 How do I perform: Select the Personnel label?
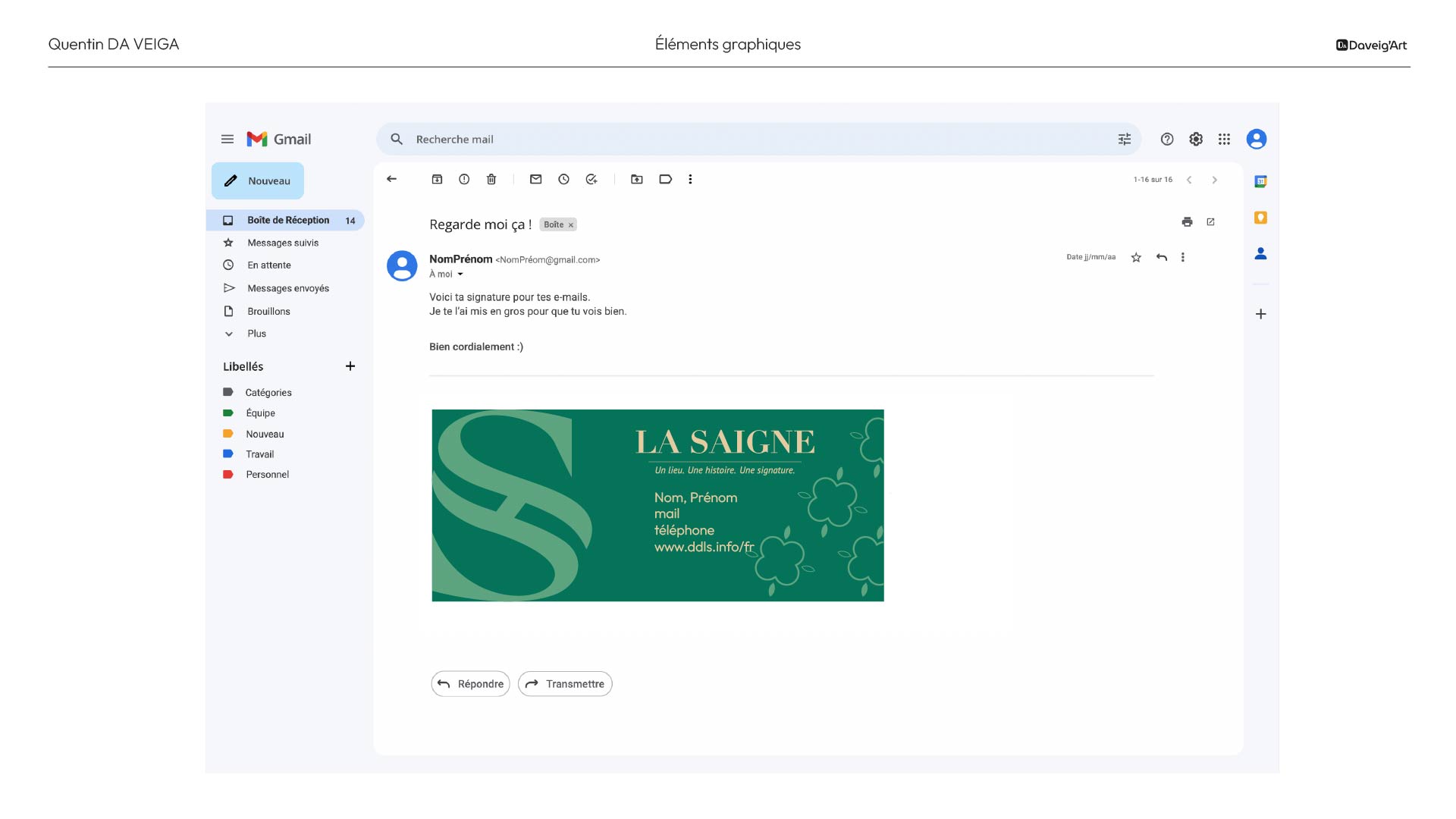pos(267,475)
